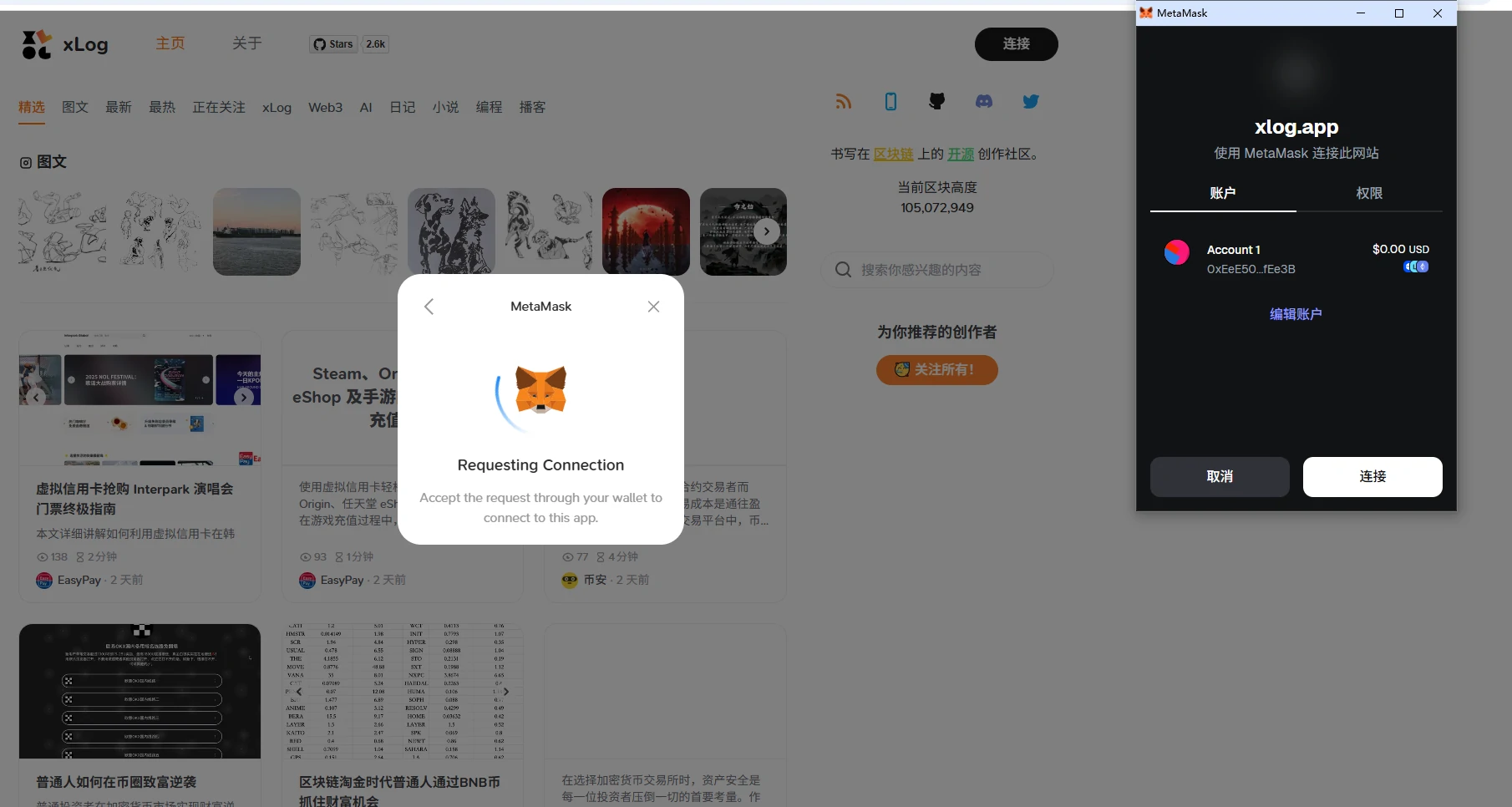
Task: Open the GitHub Stars badge
Action: coord(334,44)
